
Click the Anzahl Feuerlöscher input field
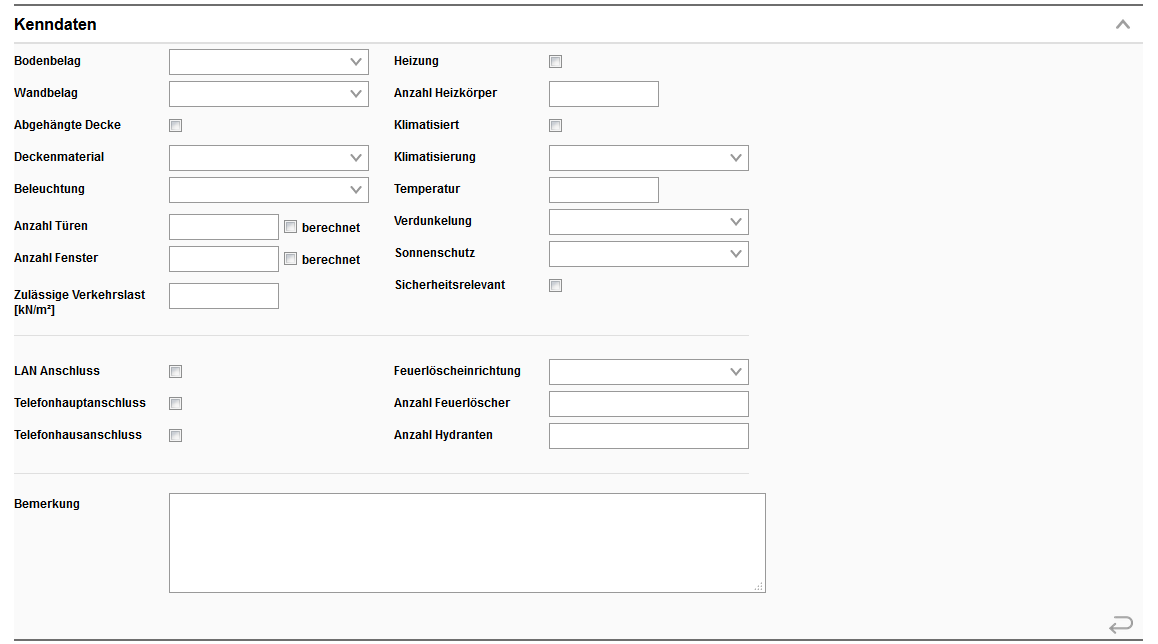648,404
